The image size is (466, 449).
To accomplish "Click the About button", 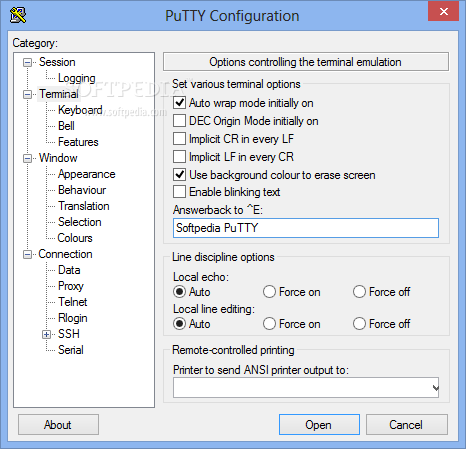I will click(x=58, y=425).
